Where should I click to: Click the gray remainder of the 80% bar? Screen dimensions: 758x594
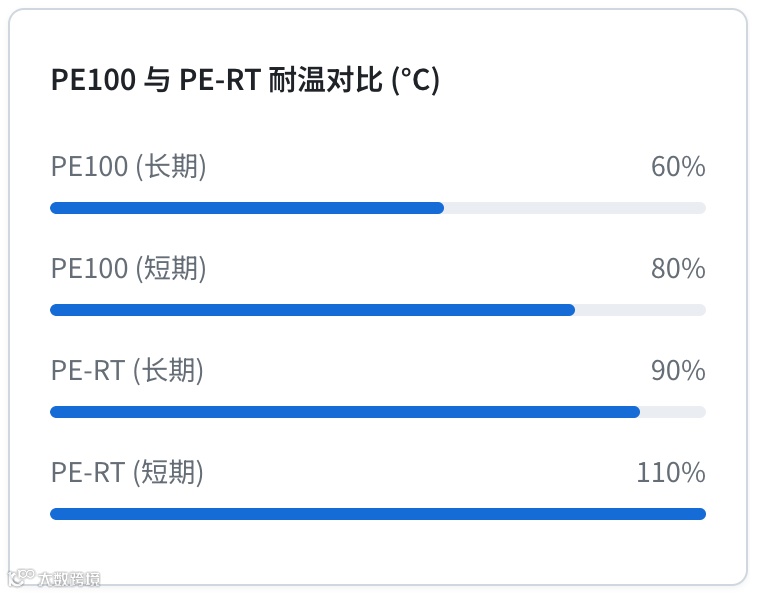pyautogui.click(x=640, y=310)
